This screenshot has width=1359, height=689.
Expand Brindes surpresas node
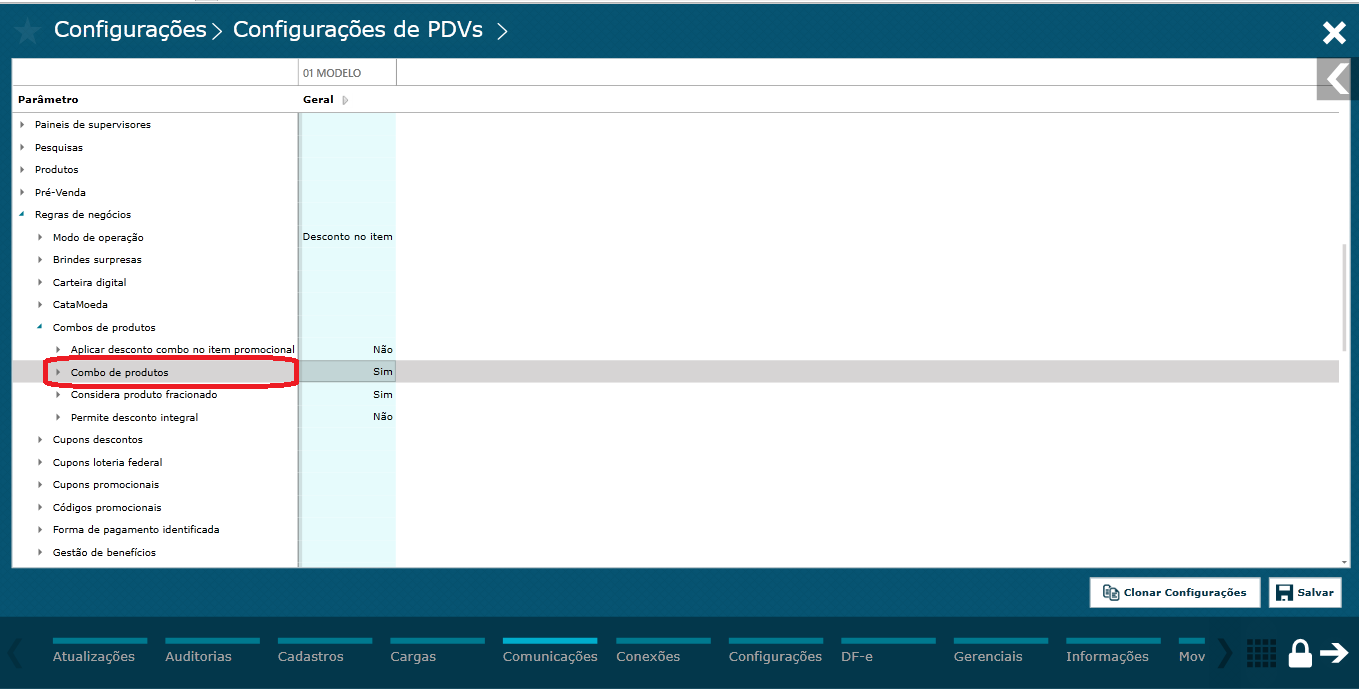(x=40, y=260)
